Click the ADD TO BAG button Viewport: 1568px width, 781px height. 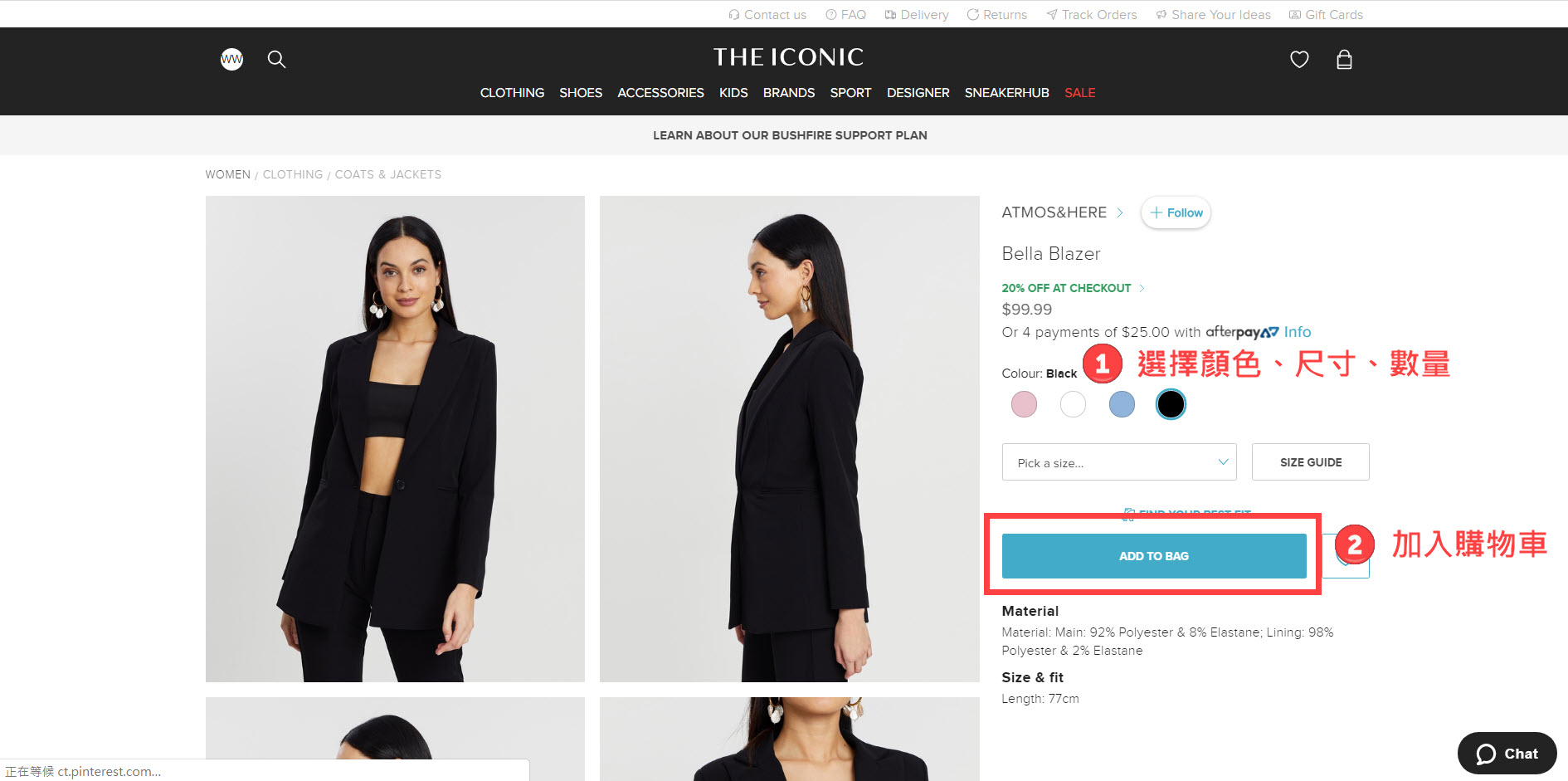tap(1154, 556)
